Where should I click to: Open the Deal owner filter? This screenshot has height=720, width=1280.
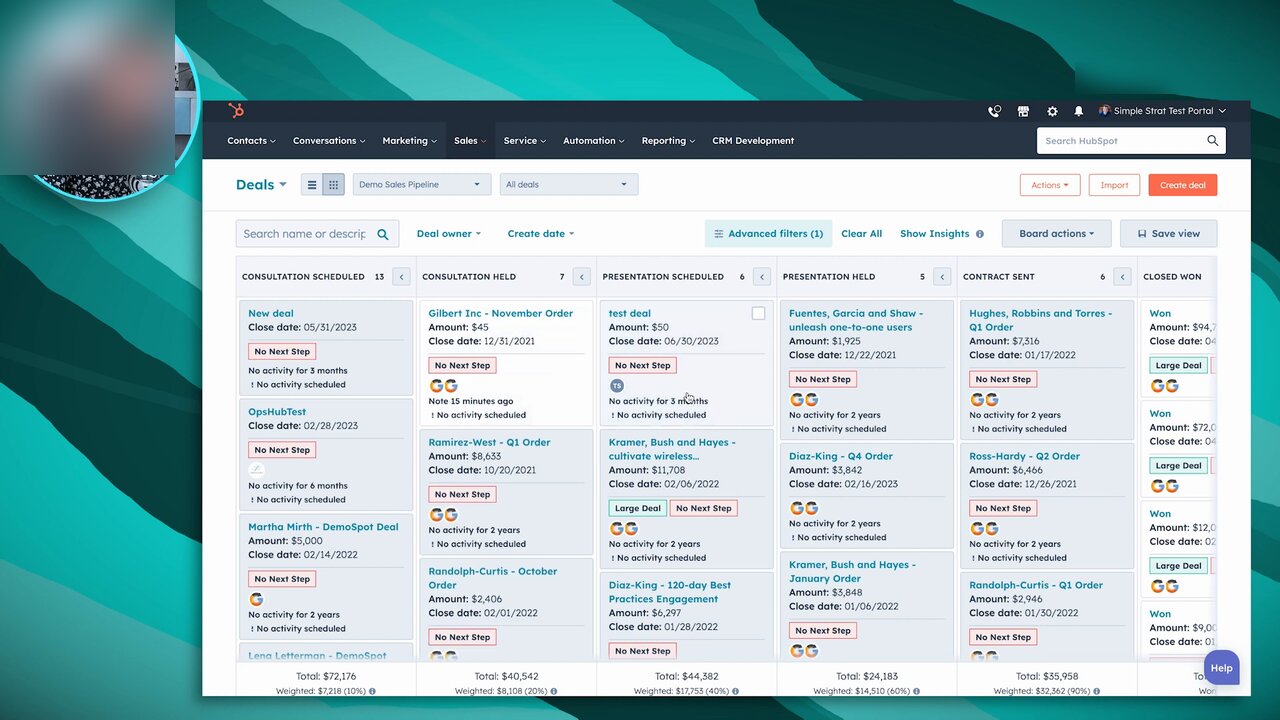(x=448, y=234)
